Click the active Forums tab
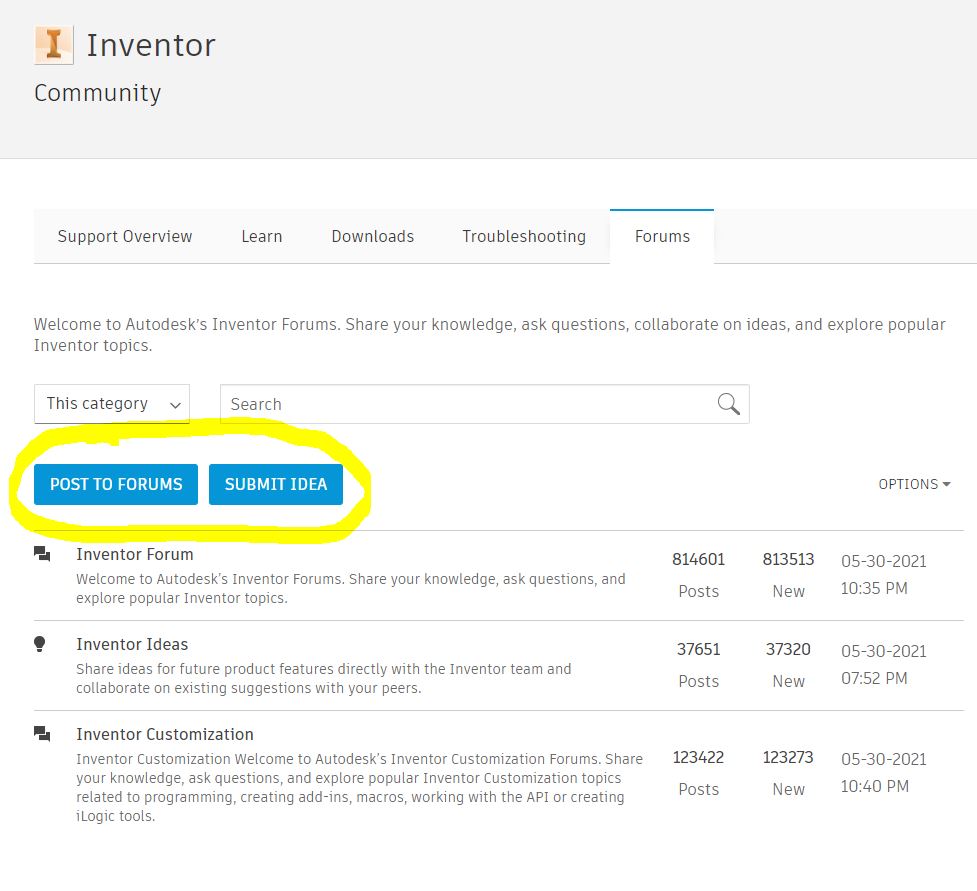This screenshot has height=891, width=977. point(662,236)
